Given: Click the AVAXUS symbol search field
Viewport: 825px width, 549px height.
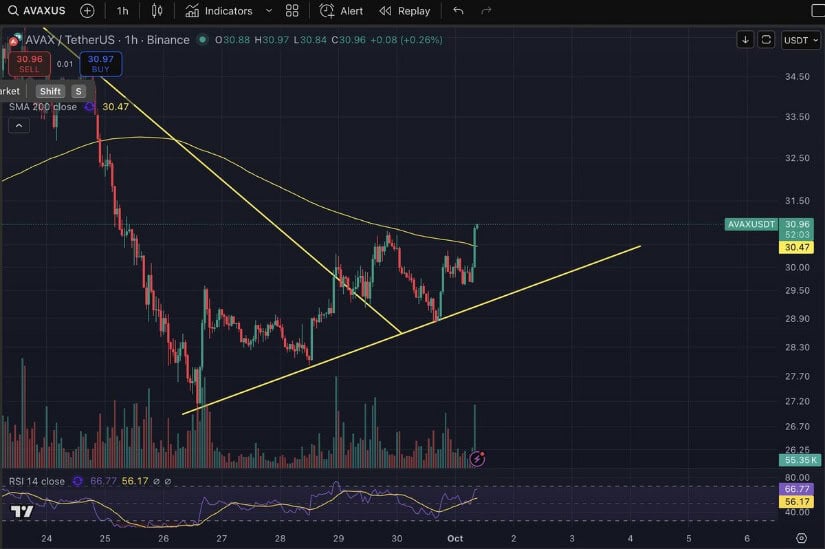Looking at the screenshot, I should (x=42, y=11).
